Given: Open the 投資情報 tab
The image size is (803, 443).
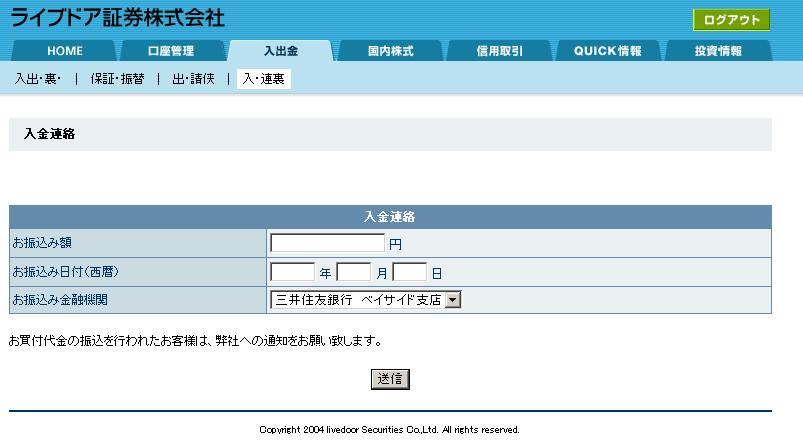Looking at the screenshot, I should [718, 51].
